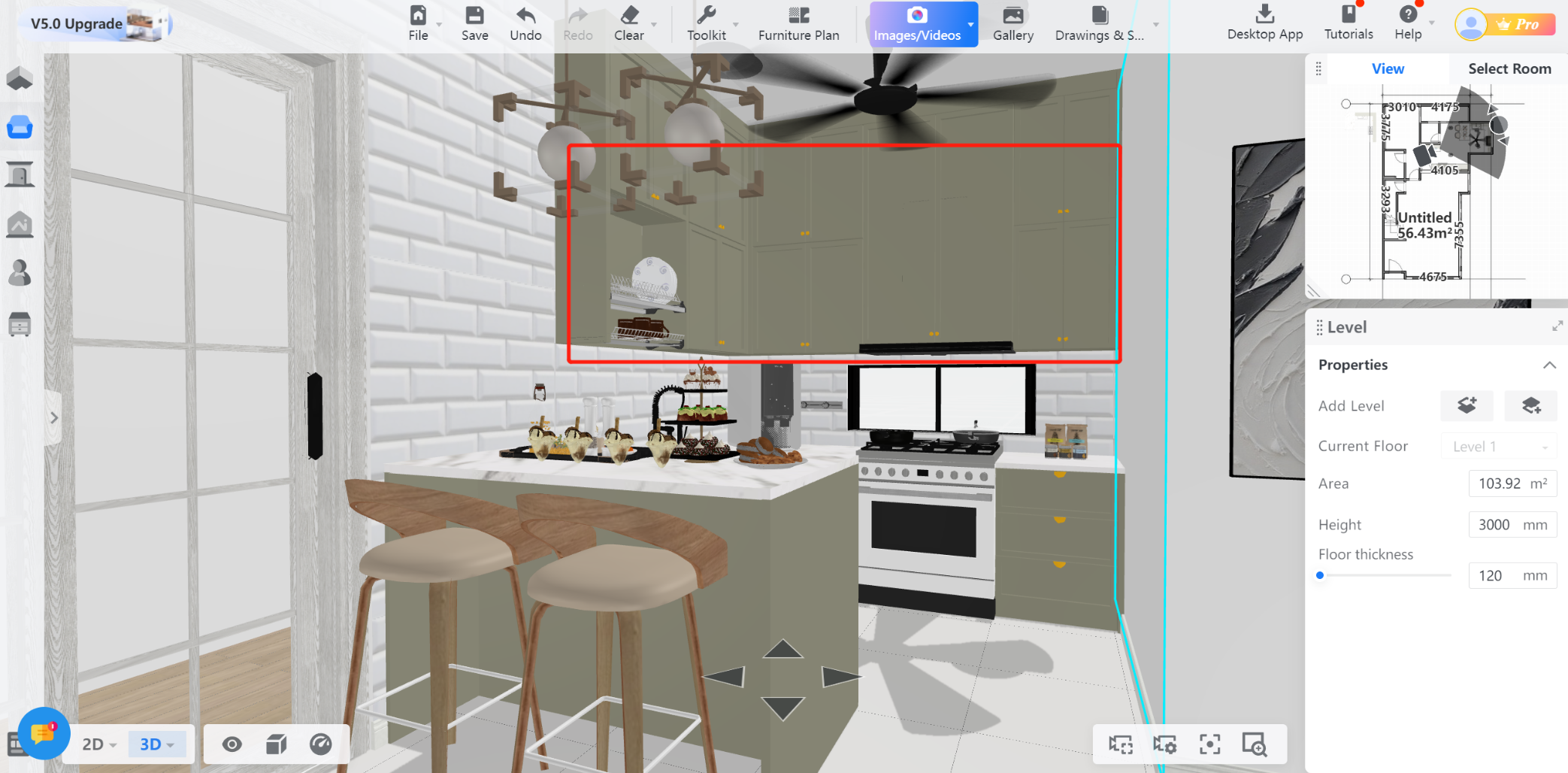Open the cabinet drawer icon in left sidebar

[20, 324]
